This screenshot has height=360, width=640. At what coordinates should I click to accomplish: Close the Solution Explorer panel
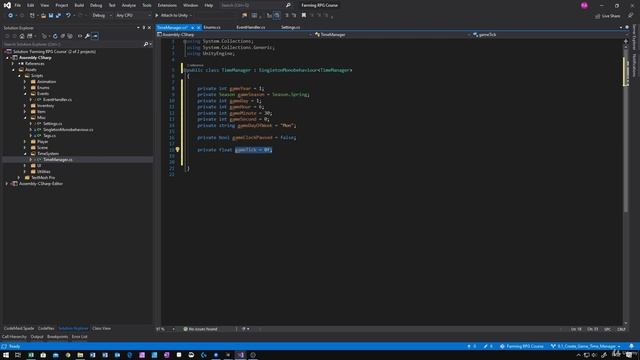pyautogui.click(x=149, y=28)
